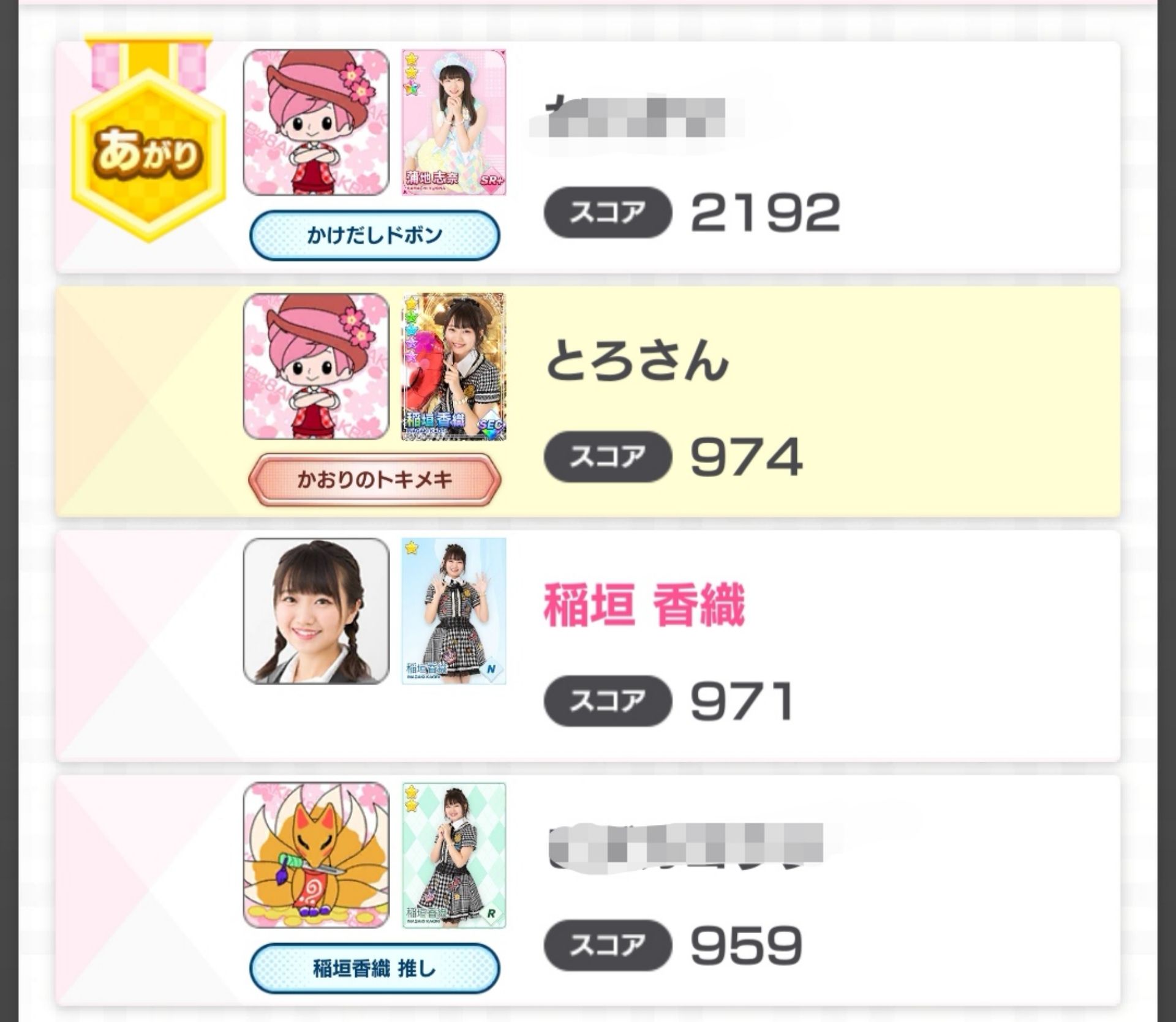This screenshot has height=1022, width=1176.
Task: Tap the スコア label beside 2192
Action: tap(608, 212)
